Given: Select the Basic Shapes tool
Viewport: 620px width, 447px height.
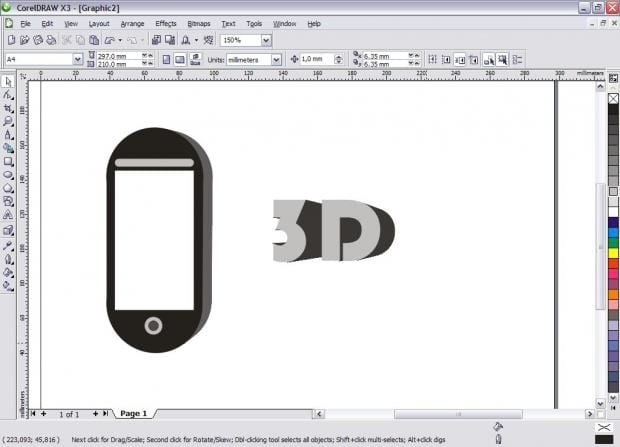Looking at the screenshot, I should click(8, 201).
